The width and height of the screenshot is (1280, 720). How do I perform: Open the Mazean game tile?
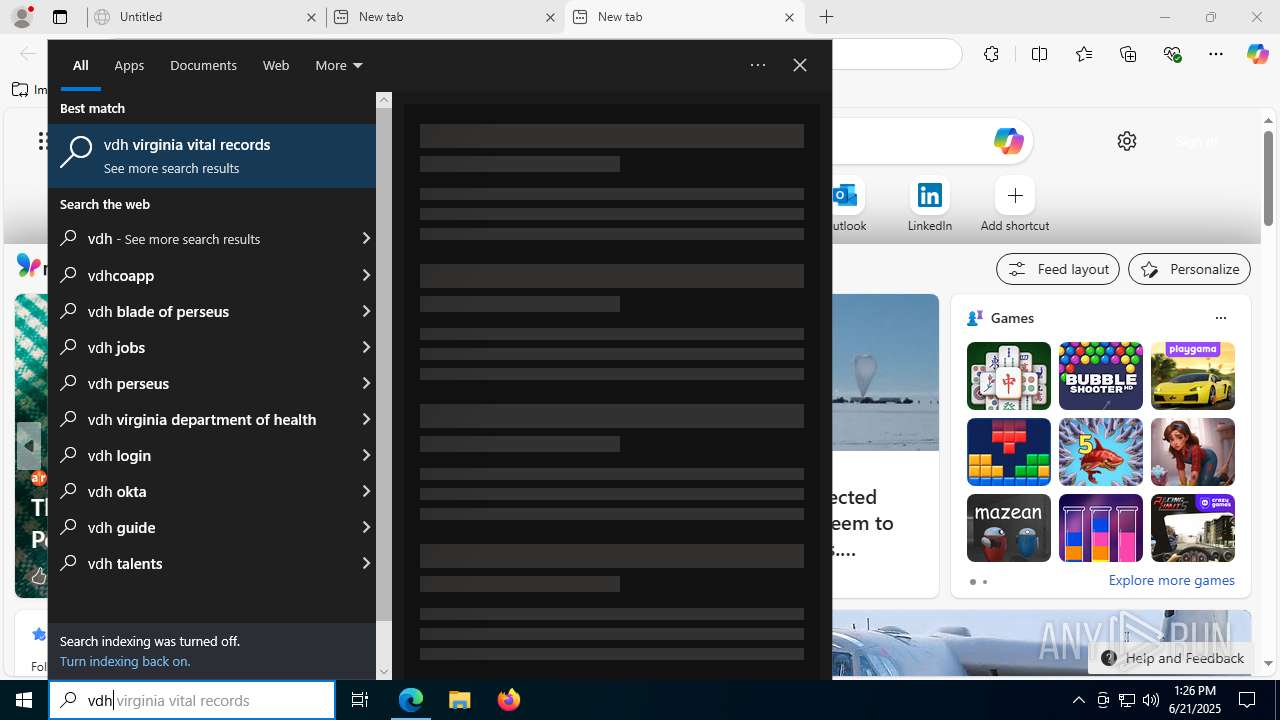point(1008,528)
